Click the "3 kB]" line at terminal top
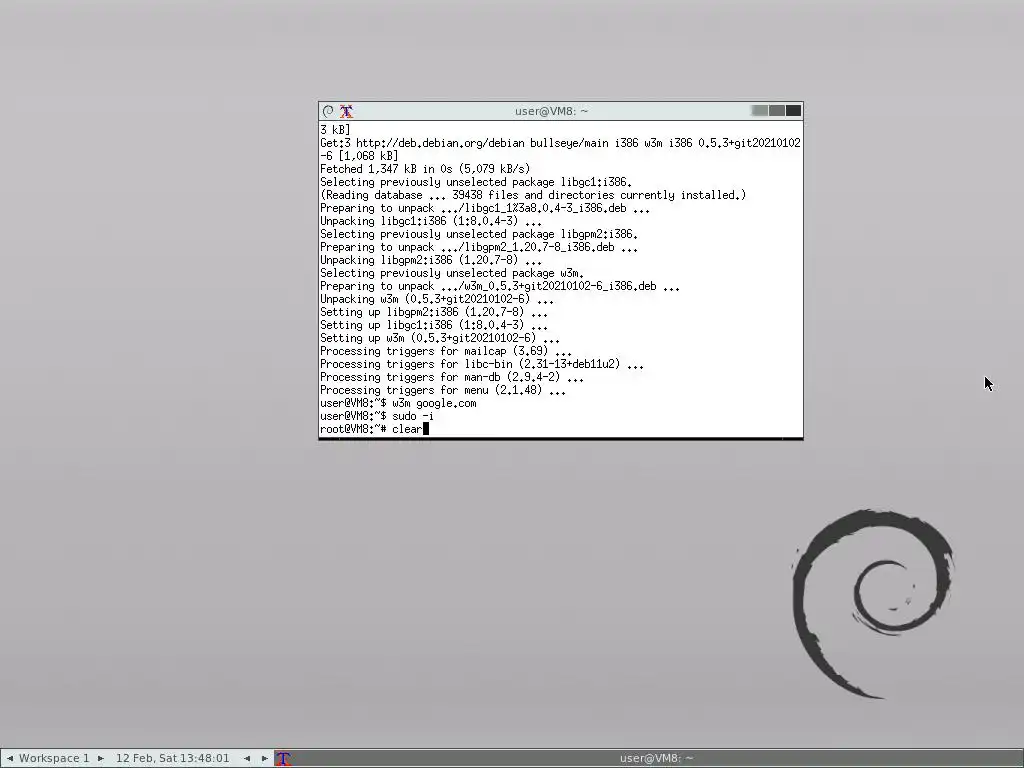This screenshot has width=1024, height=768. [335, 130]
